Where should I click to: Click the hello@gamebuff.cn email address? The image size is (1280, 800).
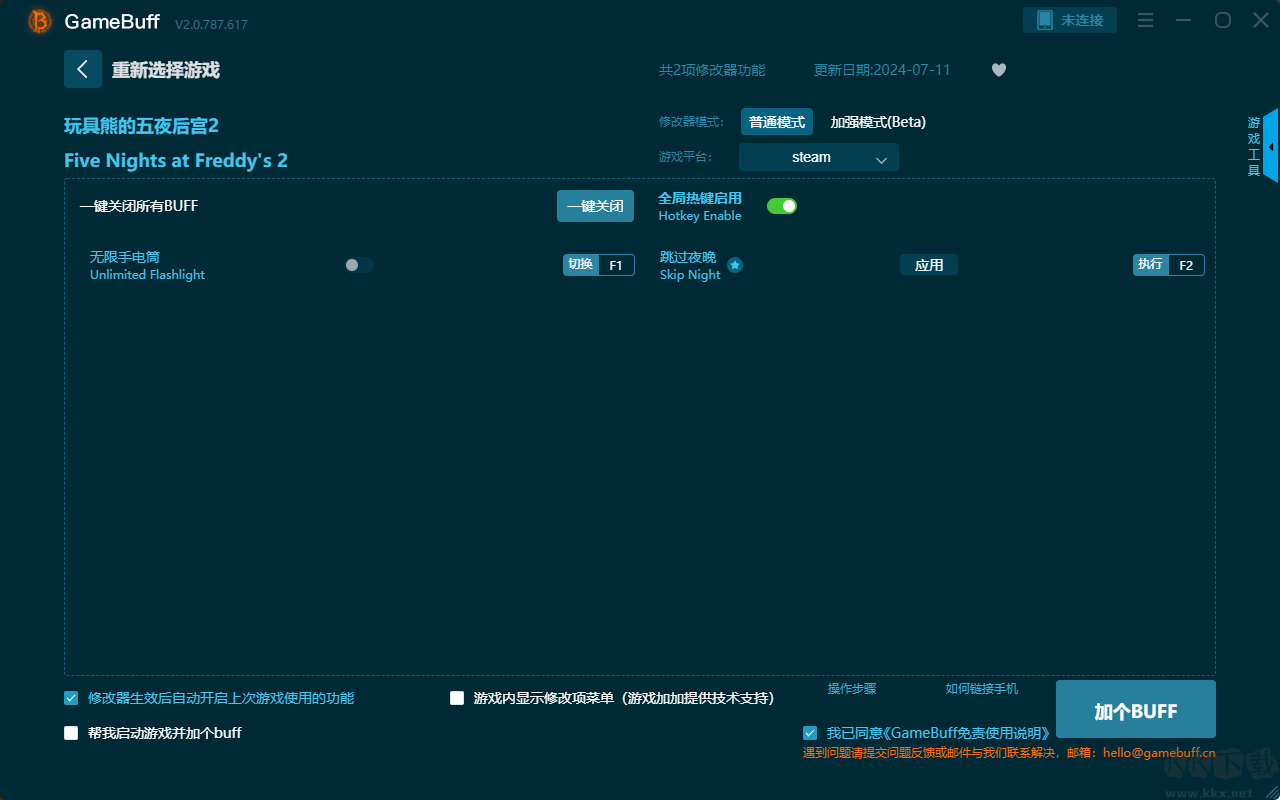tap(1159, 753)
